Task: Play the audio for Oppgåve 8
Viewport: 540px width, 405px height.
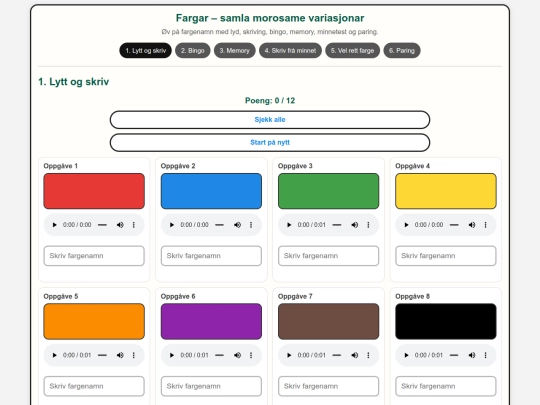Action: click(x=406, y=355)
